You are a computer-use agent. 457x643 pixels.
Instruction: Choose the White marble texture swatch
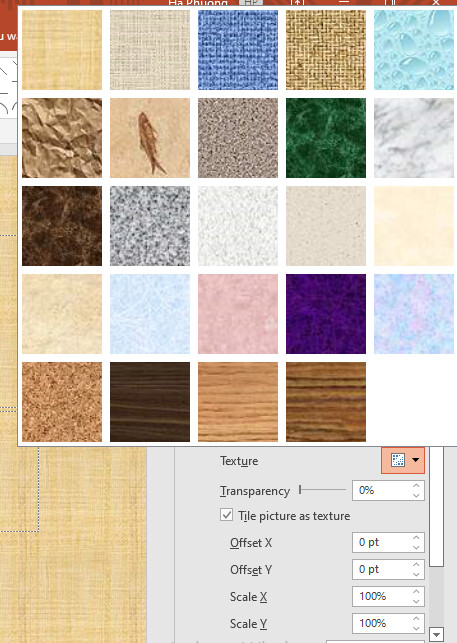(414, 138)
